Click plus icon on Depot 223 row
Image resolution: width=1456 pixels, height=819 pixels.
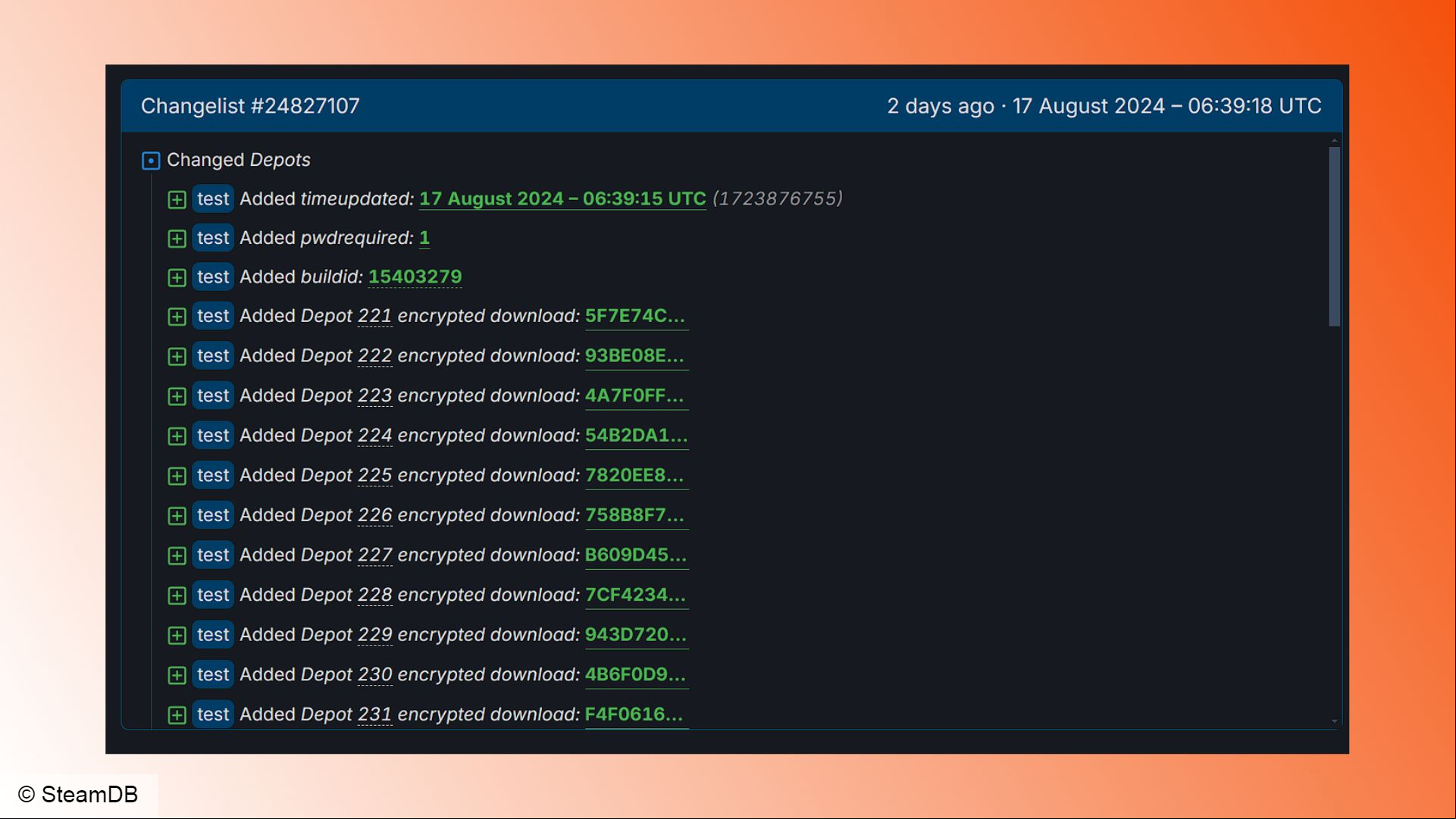177,396
